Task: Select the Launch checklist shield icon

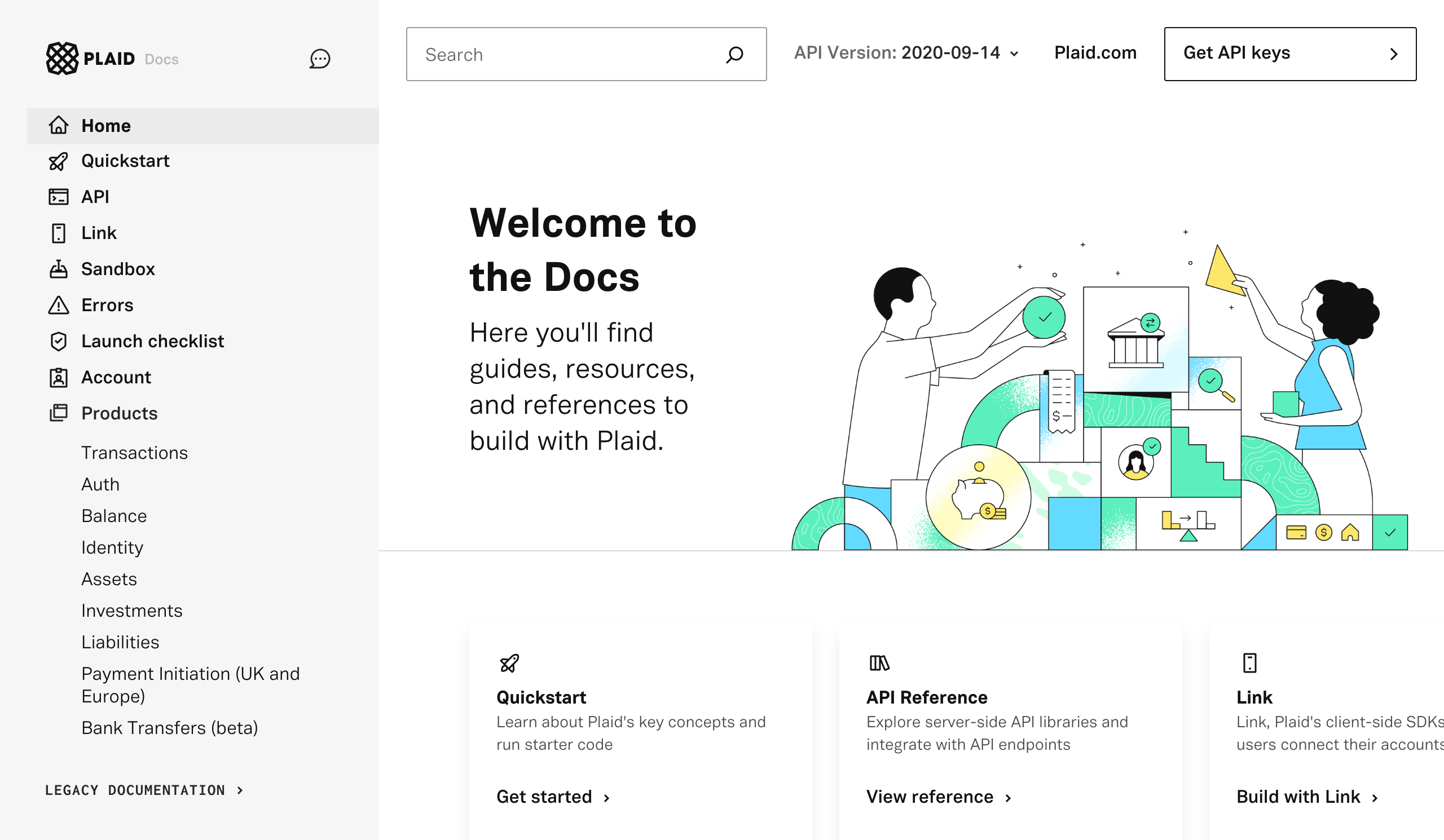Action: tap(59, 341)
